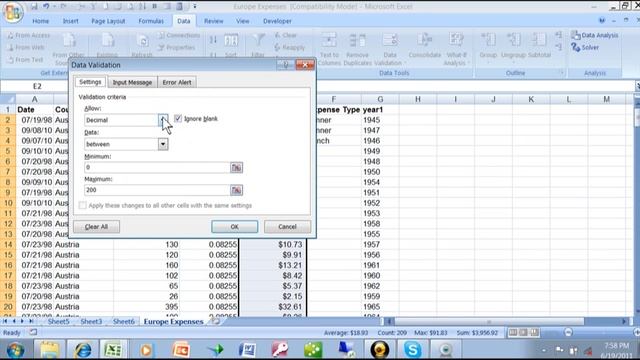Click the Ungroup outline icon

(513, 40)
